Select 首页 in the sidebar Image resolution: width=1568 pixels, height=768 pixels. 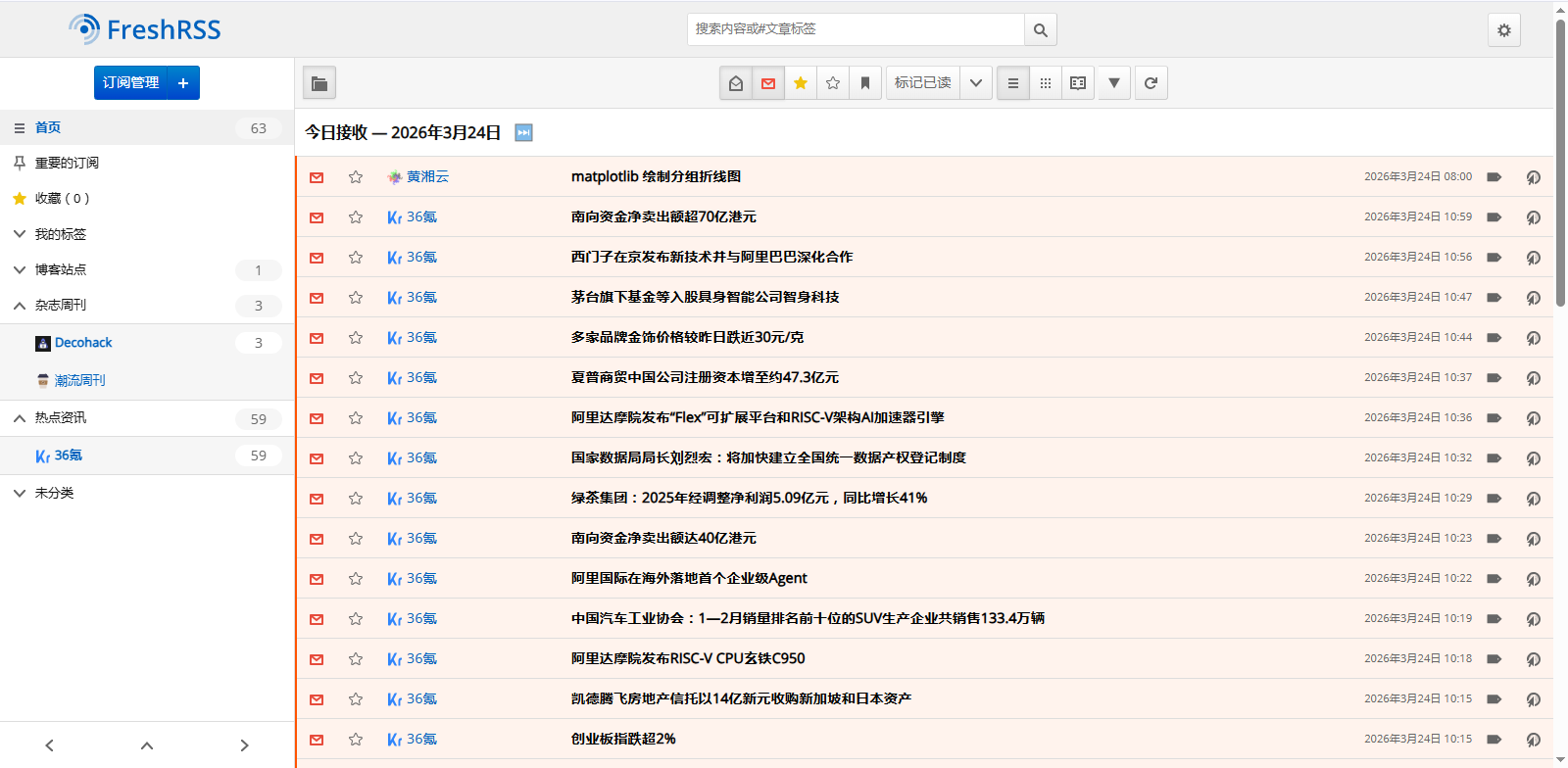pyautogui.click(x=48, y=127)
